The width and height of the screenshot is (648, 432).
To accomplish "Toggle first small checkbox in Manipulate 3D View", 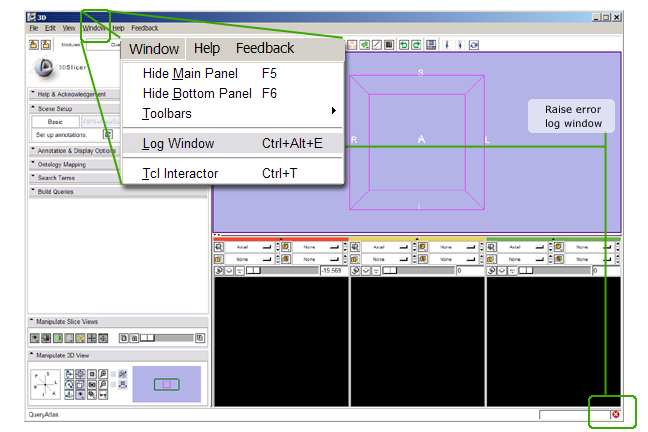I will [111, 373].
